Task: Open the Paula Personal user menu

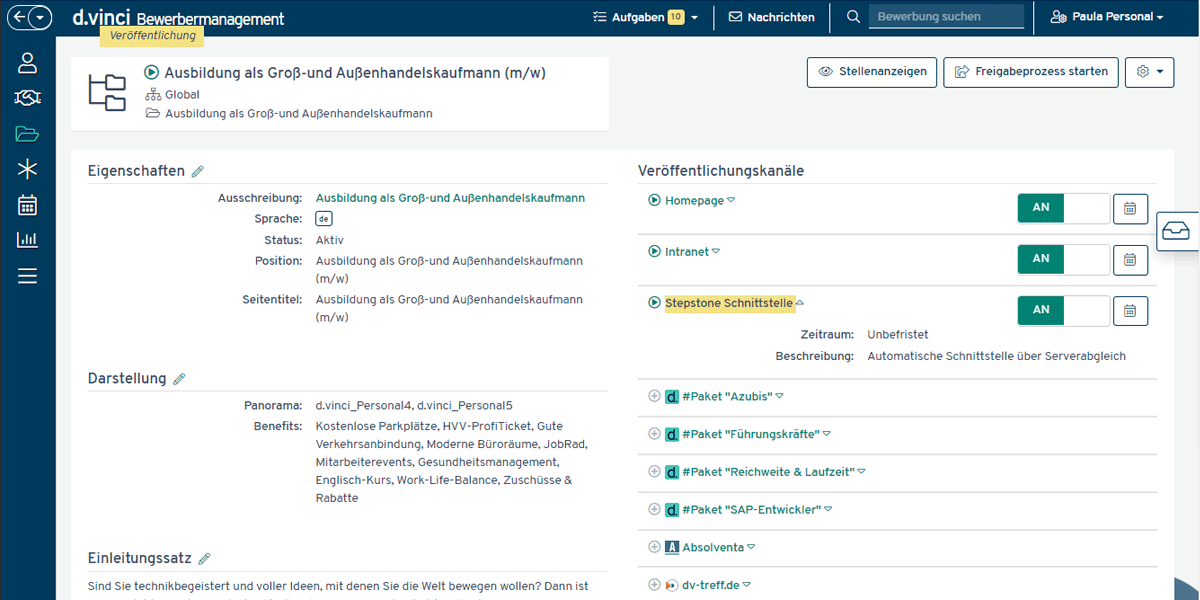Action: (1107, 17)
